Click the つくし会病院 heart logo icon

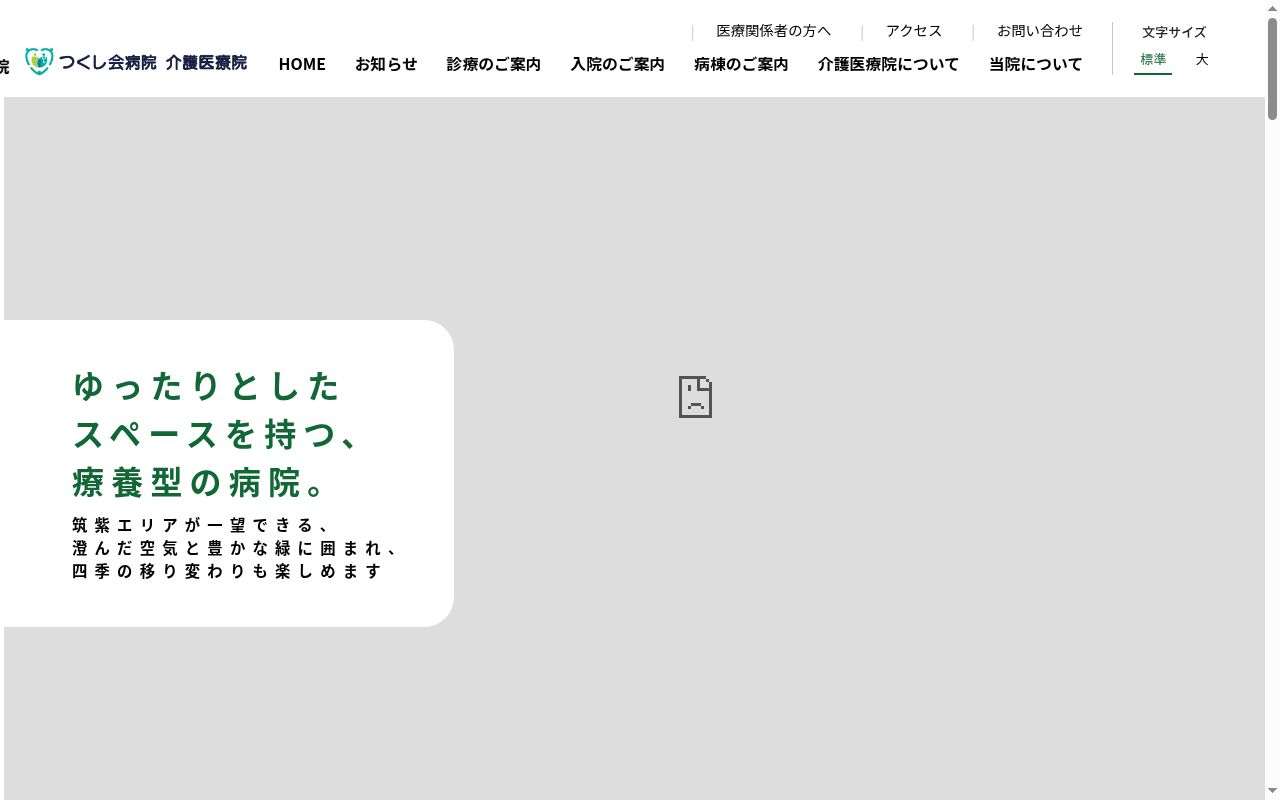[x=38, y=62]
